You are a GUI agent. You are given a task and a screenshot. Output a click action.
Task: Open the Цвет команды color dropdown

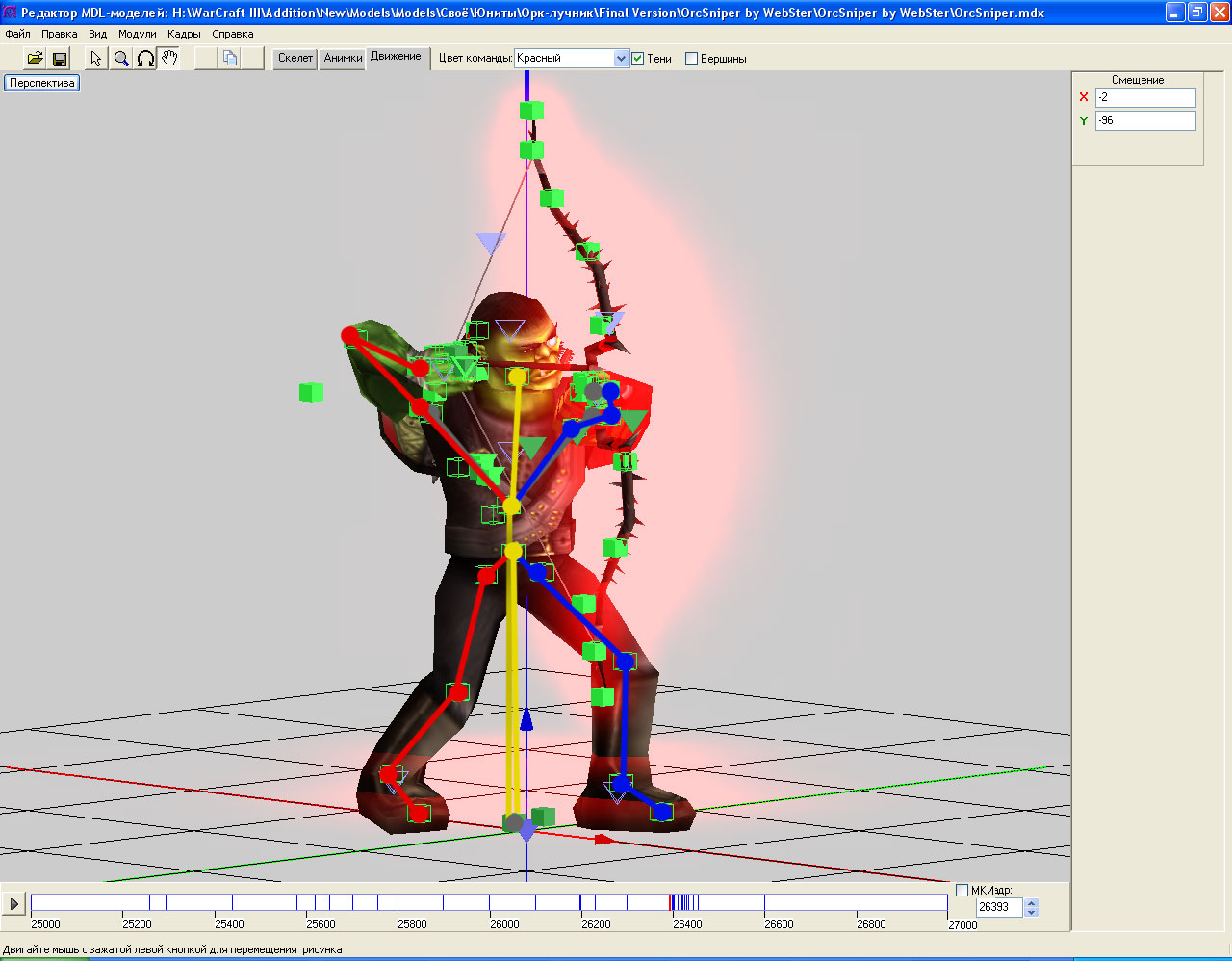pos(621,59)
